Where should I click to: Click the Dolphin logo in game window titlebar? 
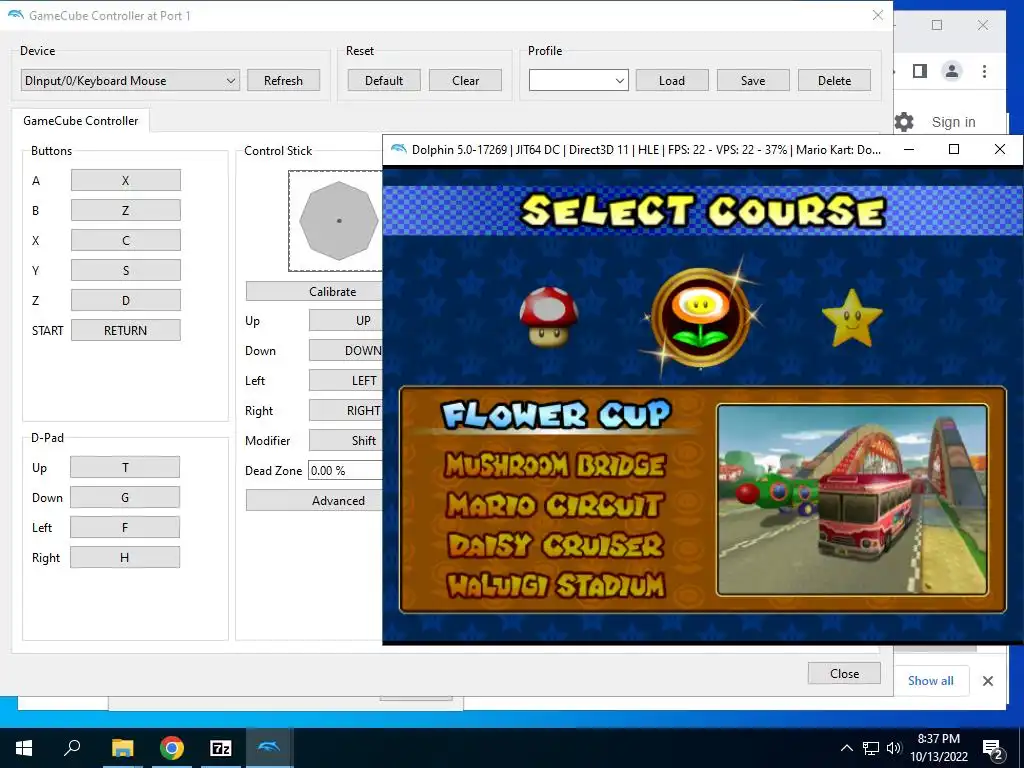[398, 150]
